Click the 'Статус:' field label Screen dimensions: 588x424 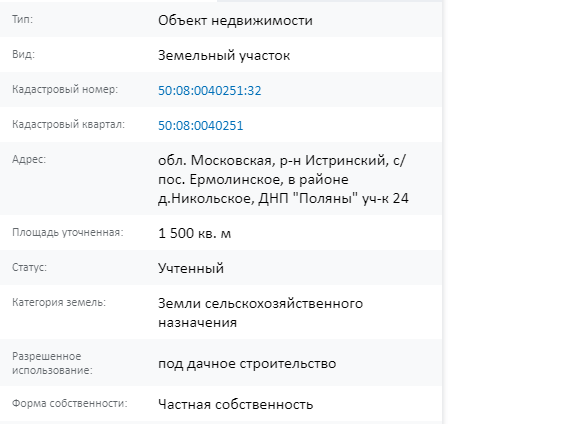coord(29,267)
